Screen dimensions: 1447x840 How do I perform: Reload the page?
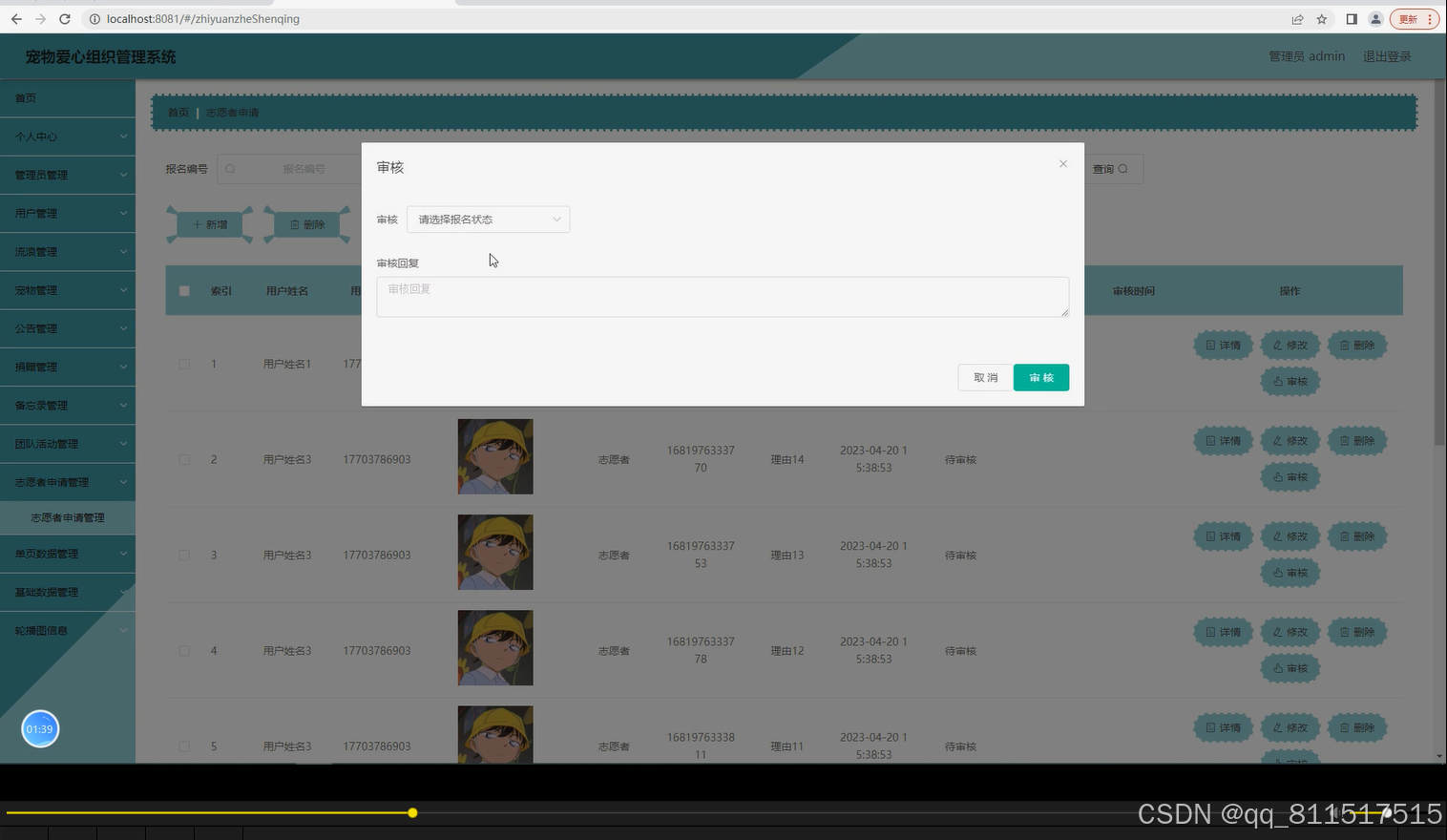[65, 19]
